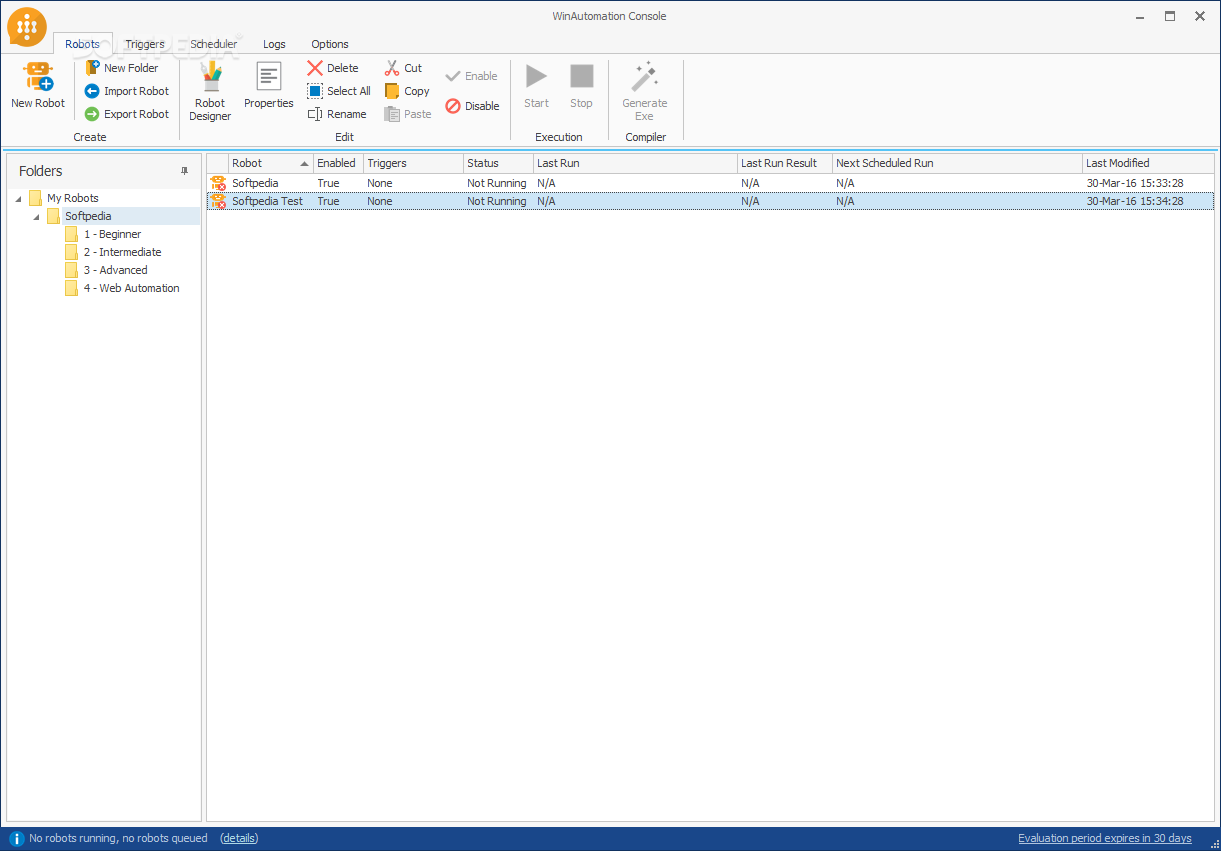Maximize the WinAutomation Console window
The image size is (1221, 851).
1170,16
